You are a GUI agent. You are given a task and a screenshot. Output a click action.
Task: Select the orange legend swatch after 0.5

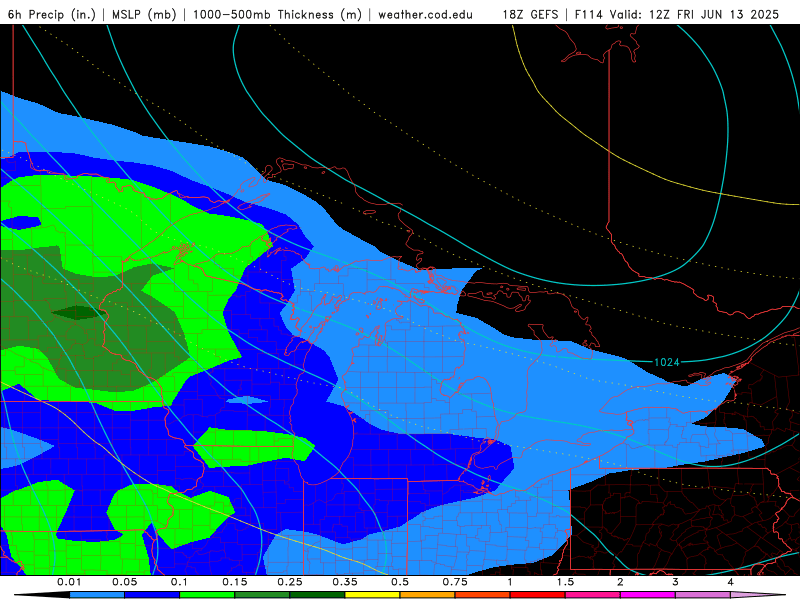tap(428, 595)
